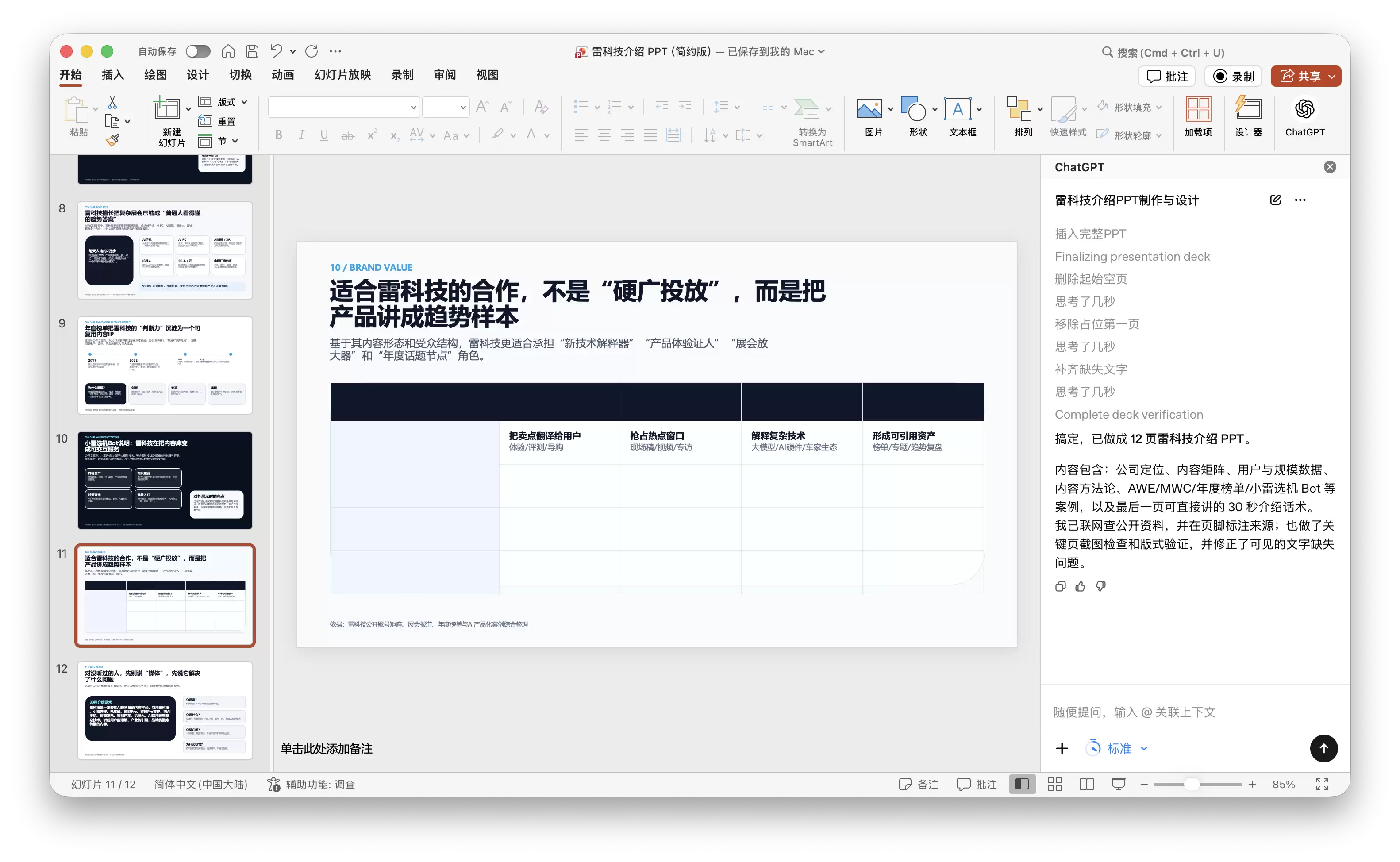The height and width of the screenshot is (862, 1400).
Task: Open Arrange (排列) tool
Action: coord(1019,109)
